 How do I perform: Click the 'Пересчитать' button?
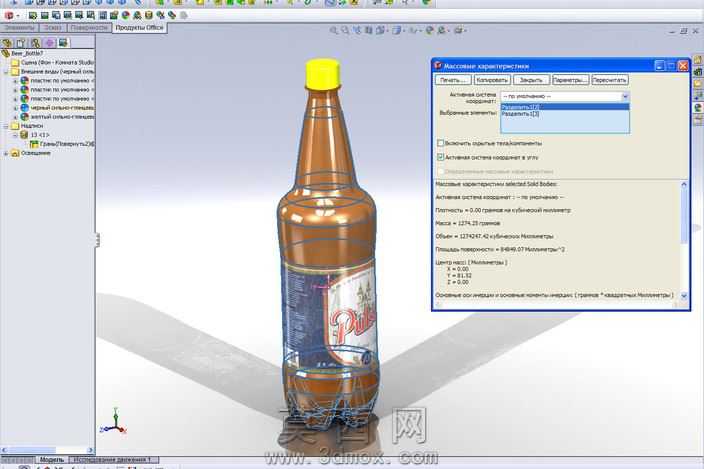tap(609, 80)
